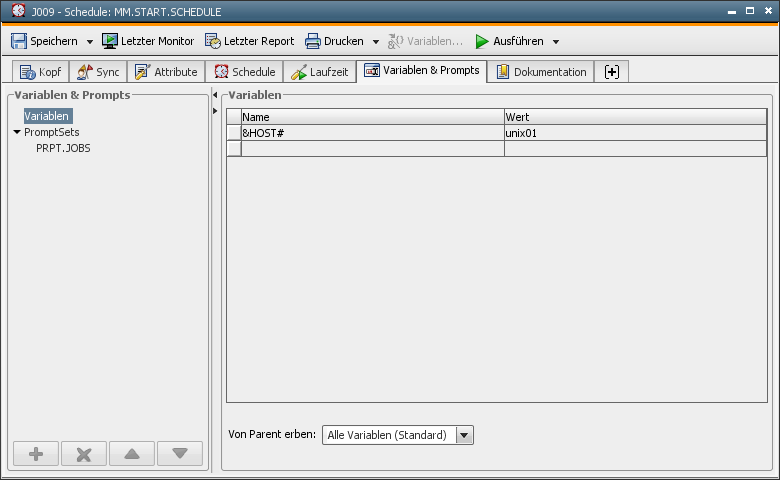This screenshot has height=480, width=780.
Task: Run schedule with Ausführen play icon
Action: 482,41
